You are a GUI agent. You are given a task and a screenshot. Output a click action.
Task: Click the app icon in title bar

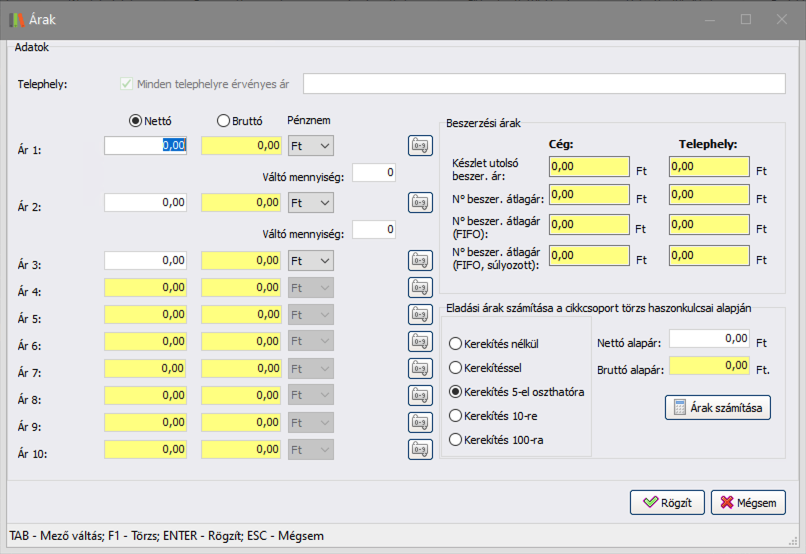pyautogui.click(x=17, y=19)
